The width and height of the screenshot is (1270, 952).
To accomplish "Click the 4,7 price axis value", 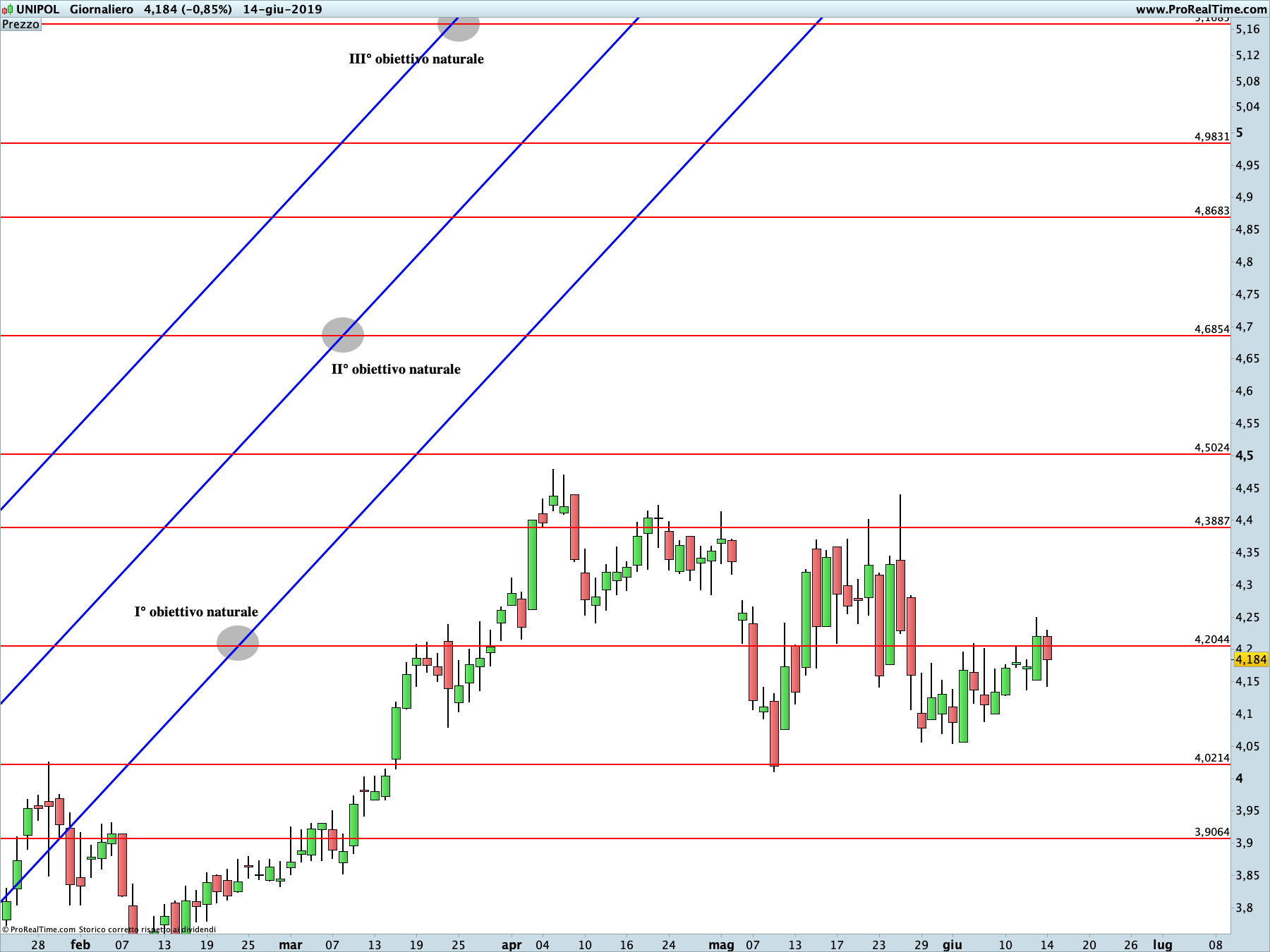I will [x=1244, y=327].
